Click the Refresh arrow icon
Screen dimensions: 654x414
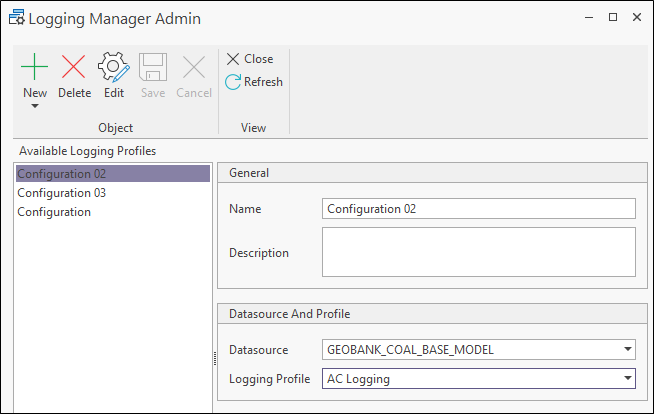tap(233, 82)
